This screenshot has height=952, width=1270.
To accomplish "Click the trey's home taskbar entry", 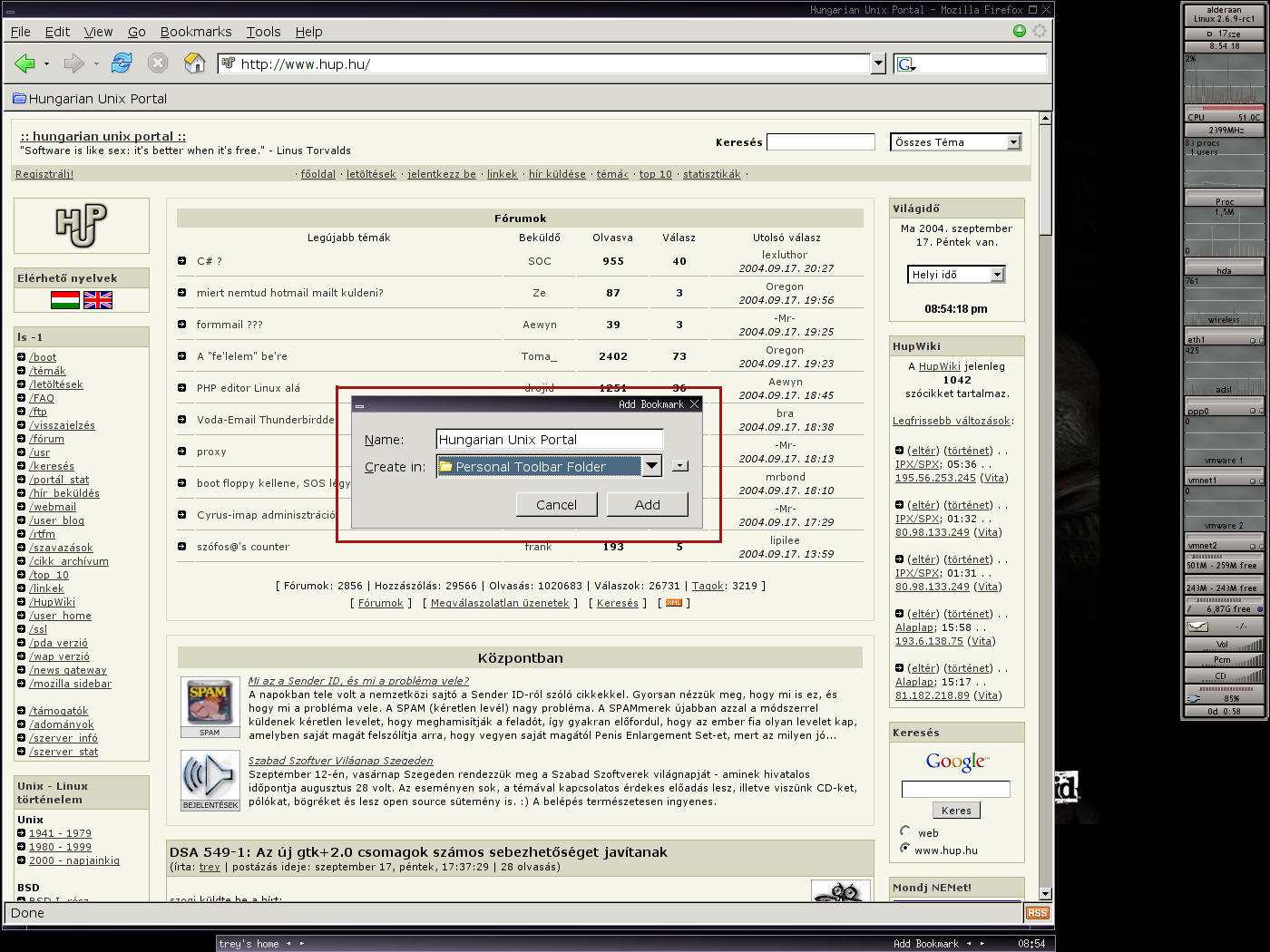I will pyautogui.click(x=250, y=944).
